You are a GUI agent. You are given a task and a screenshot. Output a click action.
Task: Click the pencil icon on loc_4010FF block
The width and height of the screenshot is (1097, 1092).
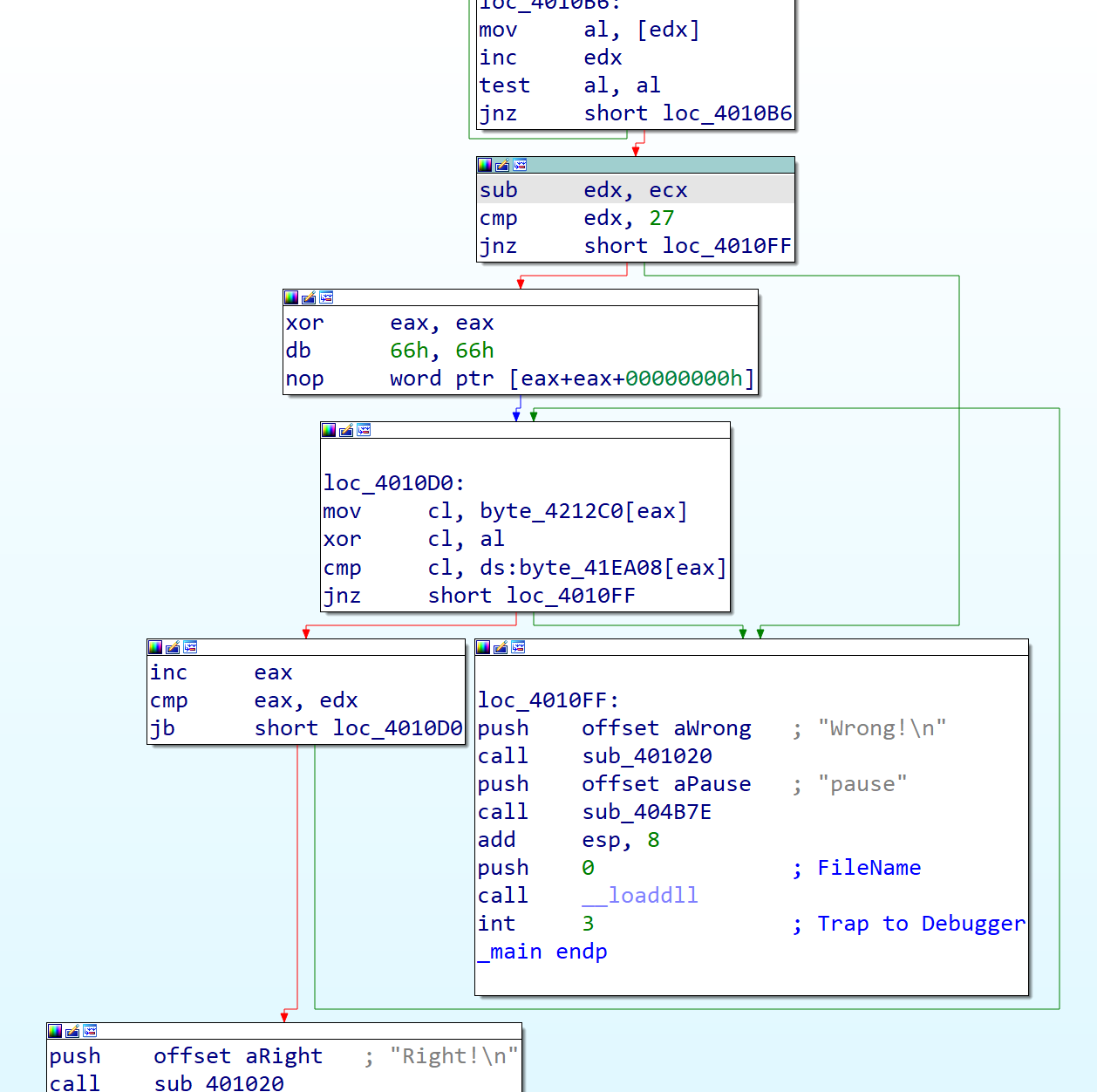[x=501, y=647]
